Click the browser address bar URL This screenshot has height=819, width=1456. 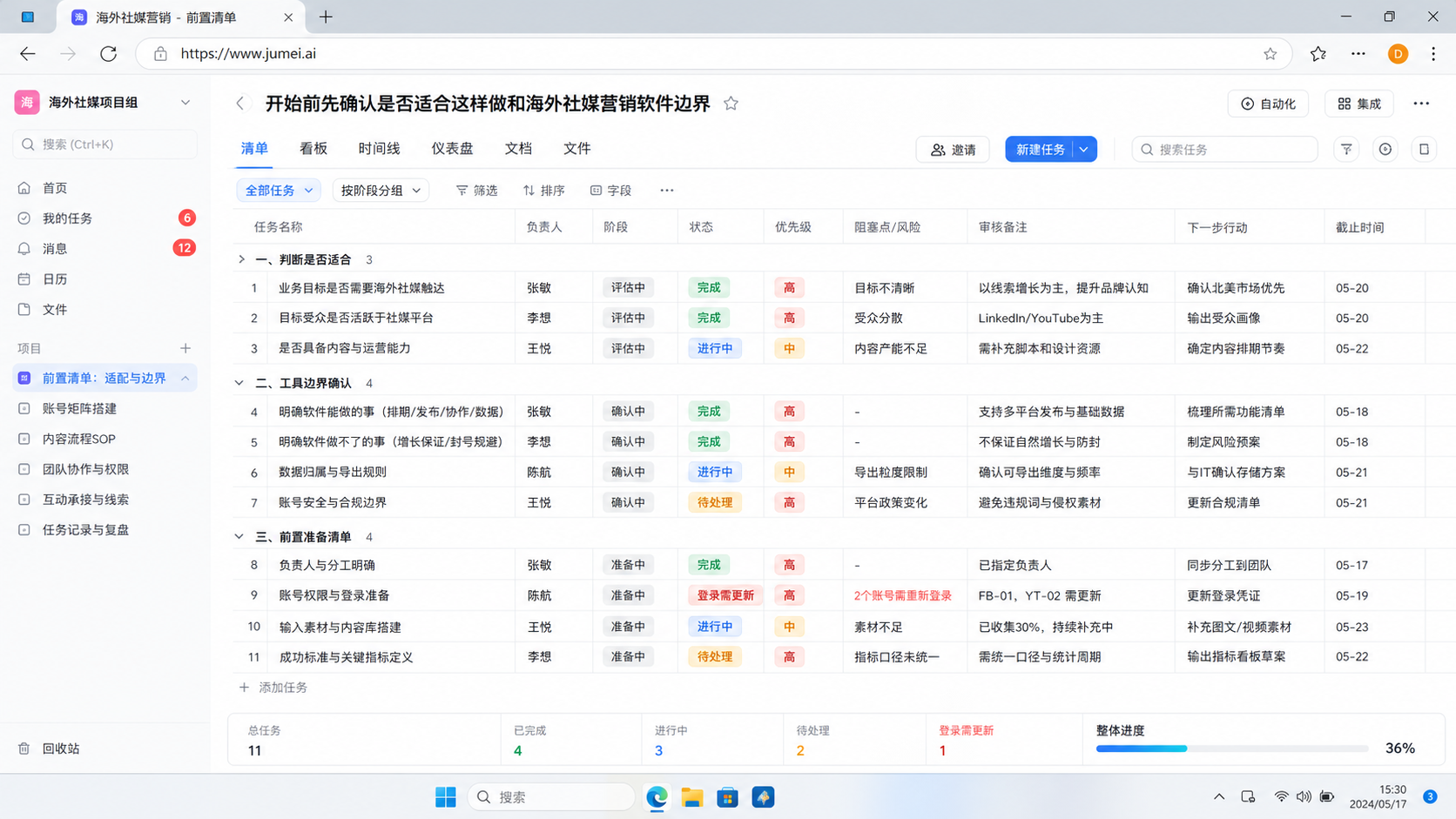[248, 54]
